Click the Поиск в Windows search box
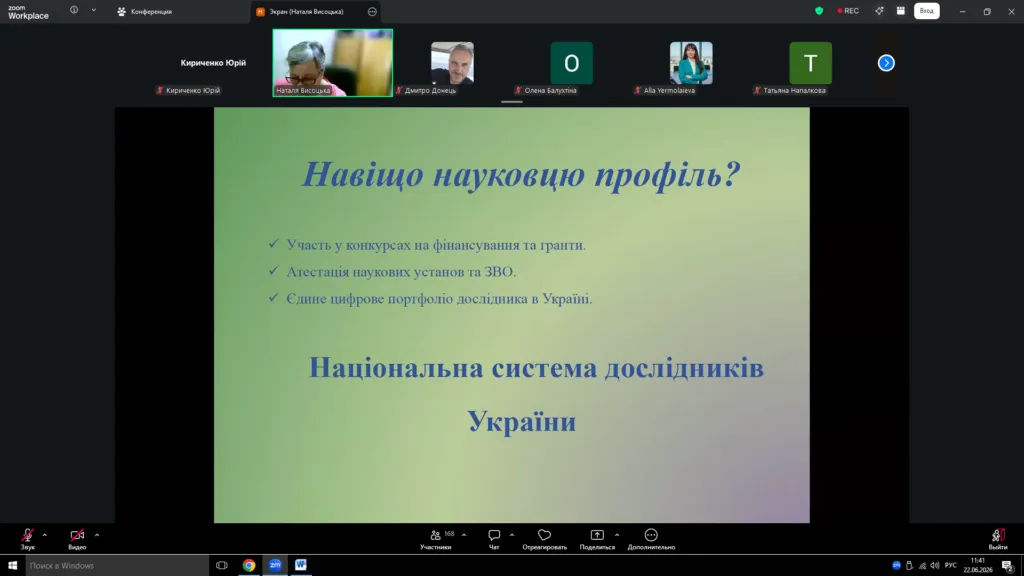The height and width of the screenshot is (576, 1024). 117,566
